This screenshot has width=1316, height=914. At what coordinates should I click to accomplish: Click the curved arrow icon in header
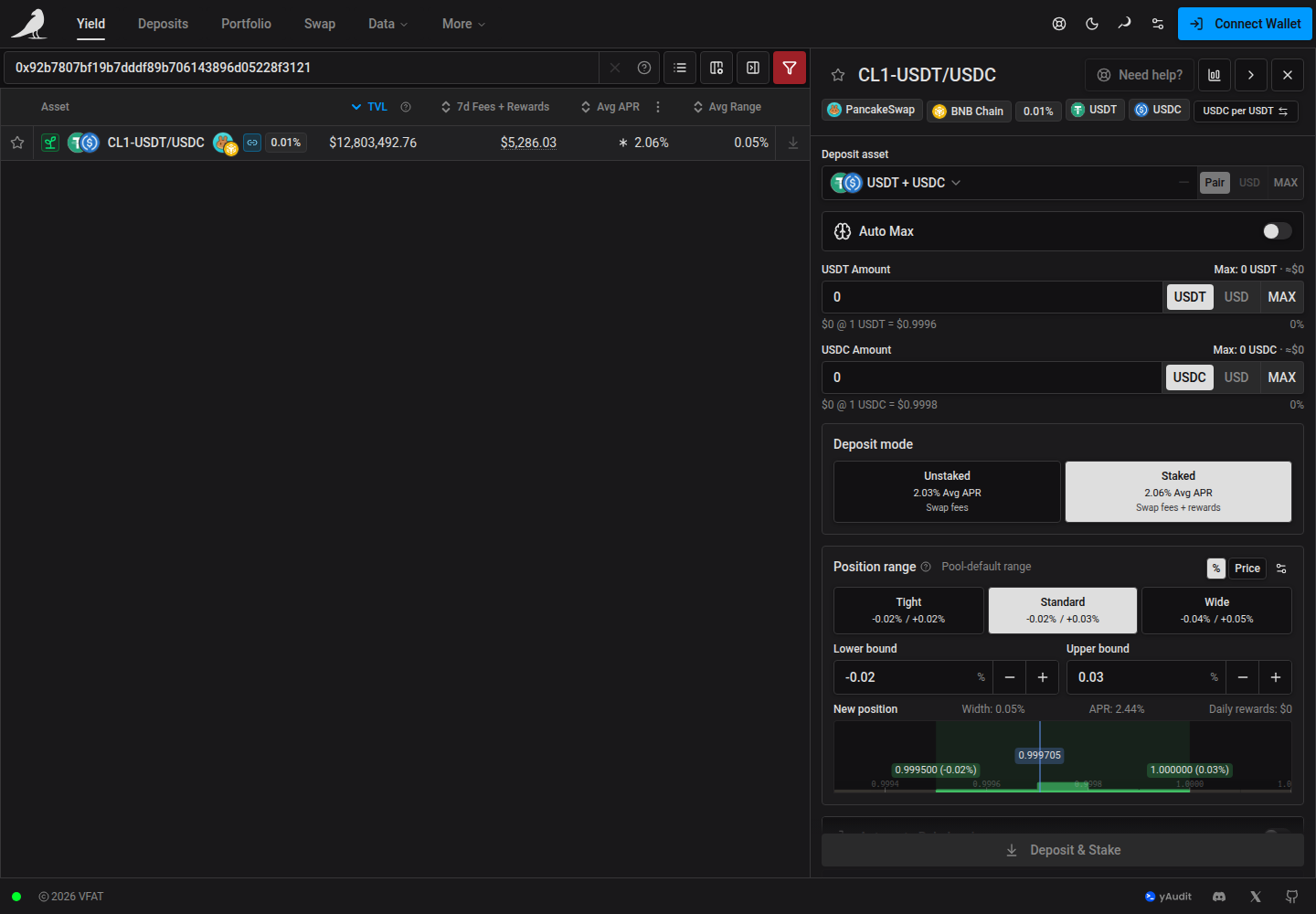1125,24
